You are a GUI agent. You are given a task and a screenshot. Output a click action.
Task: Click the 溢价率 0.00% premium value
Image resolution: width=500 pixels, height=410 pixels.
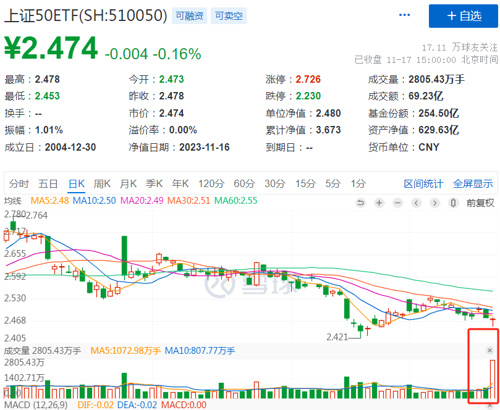click(163, 130)
